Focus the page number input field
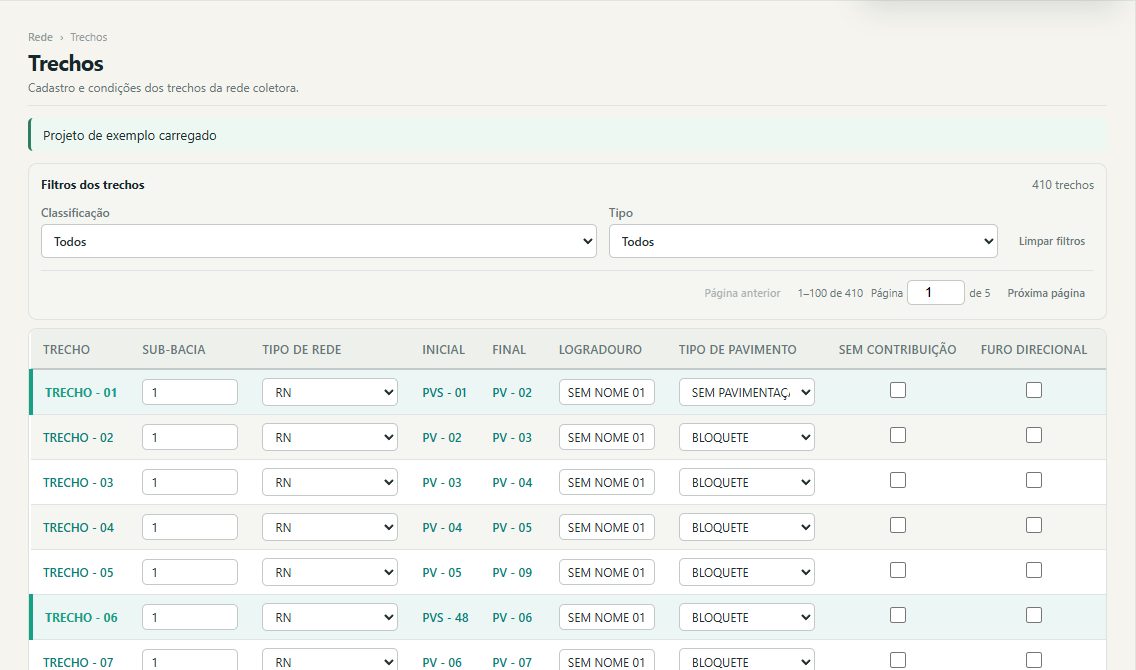This screenshot has width=1136, height=670. 935,293
